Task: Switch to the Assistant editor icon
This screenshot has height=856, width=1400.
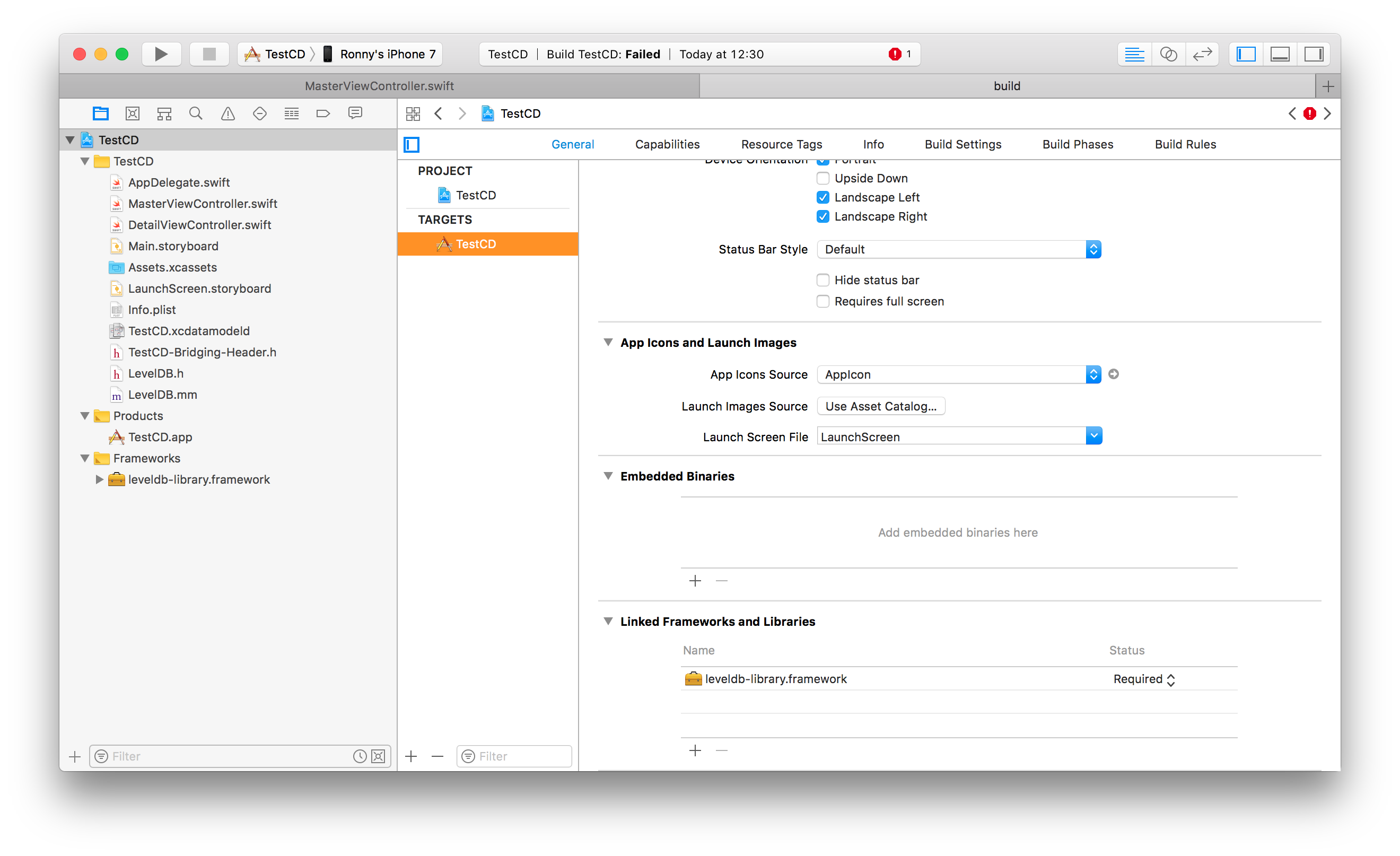Action: coord(1168,54)
